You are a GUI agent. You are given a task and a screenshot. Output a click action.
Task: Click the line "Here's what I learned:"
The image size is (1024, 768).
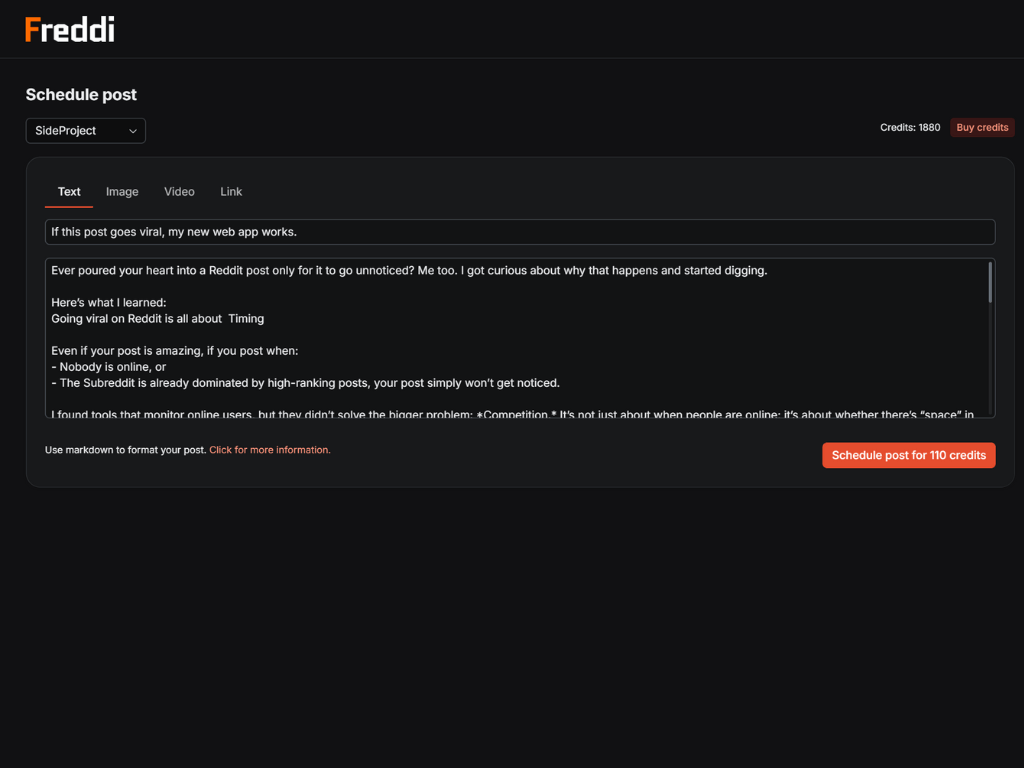coord(109,303)
